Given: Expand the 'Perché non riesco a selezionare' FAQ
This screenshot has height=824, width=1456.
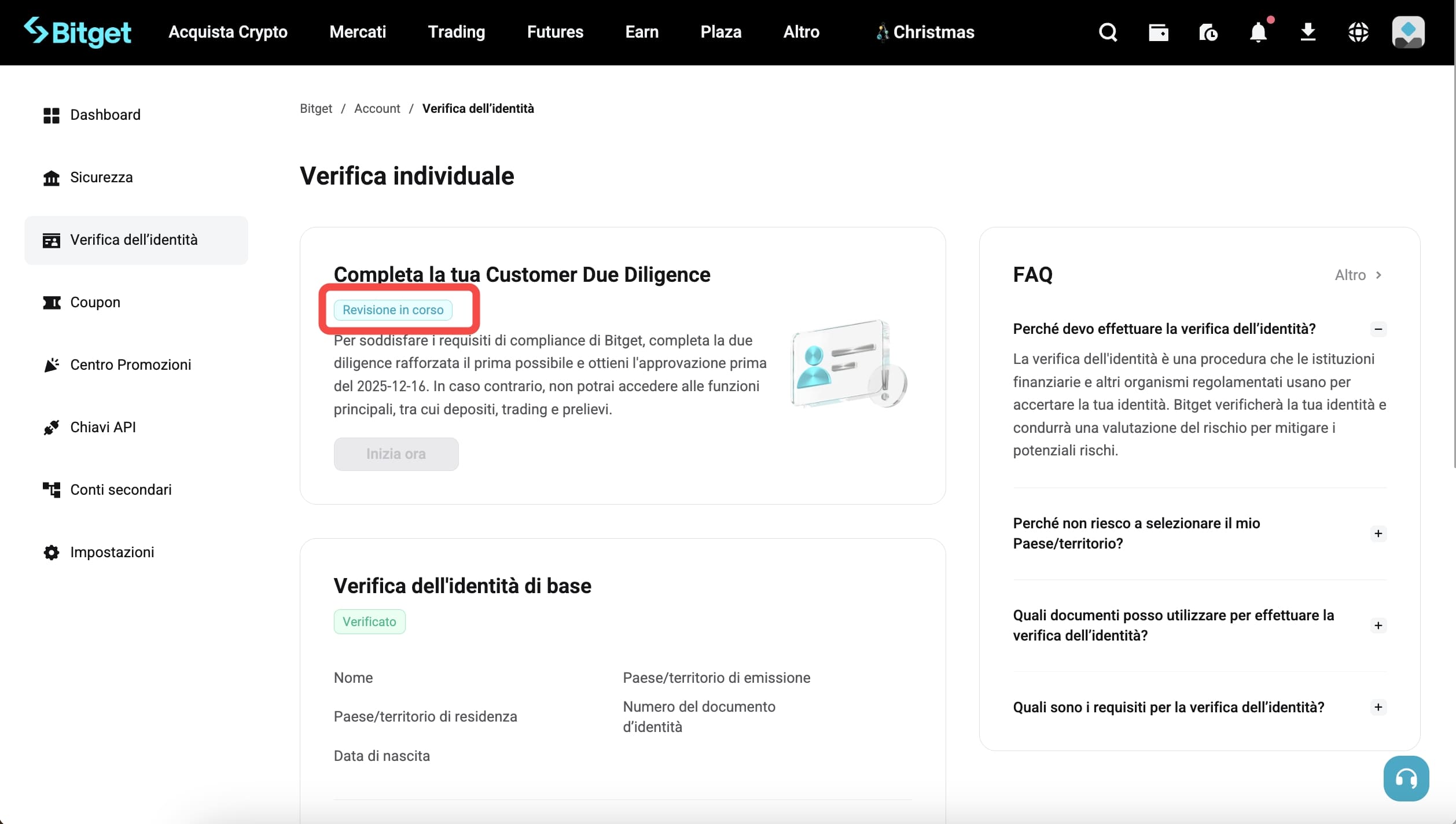Looking at the screenshot, I should [1379, 534].
